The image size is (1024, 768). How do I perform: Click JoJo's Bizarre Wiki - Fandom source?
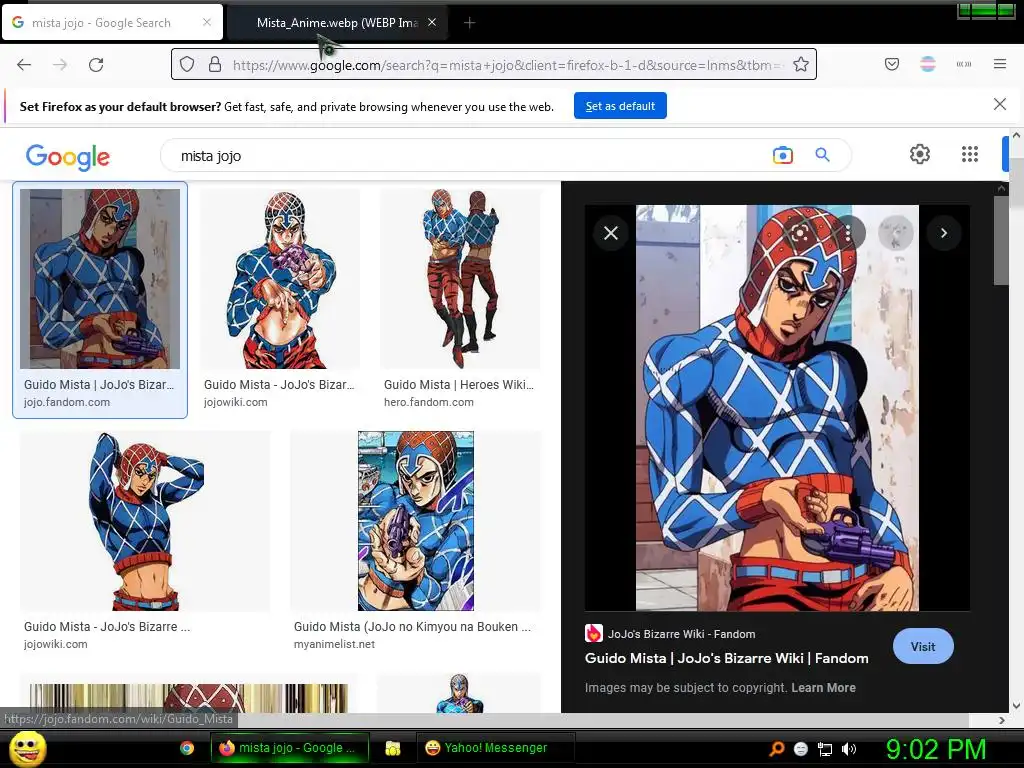681,634
